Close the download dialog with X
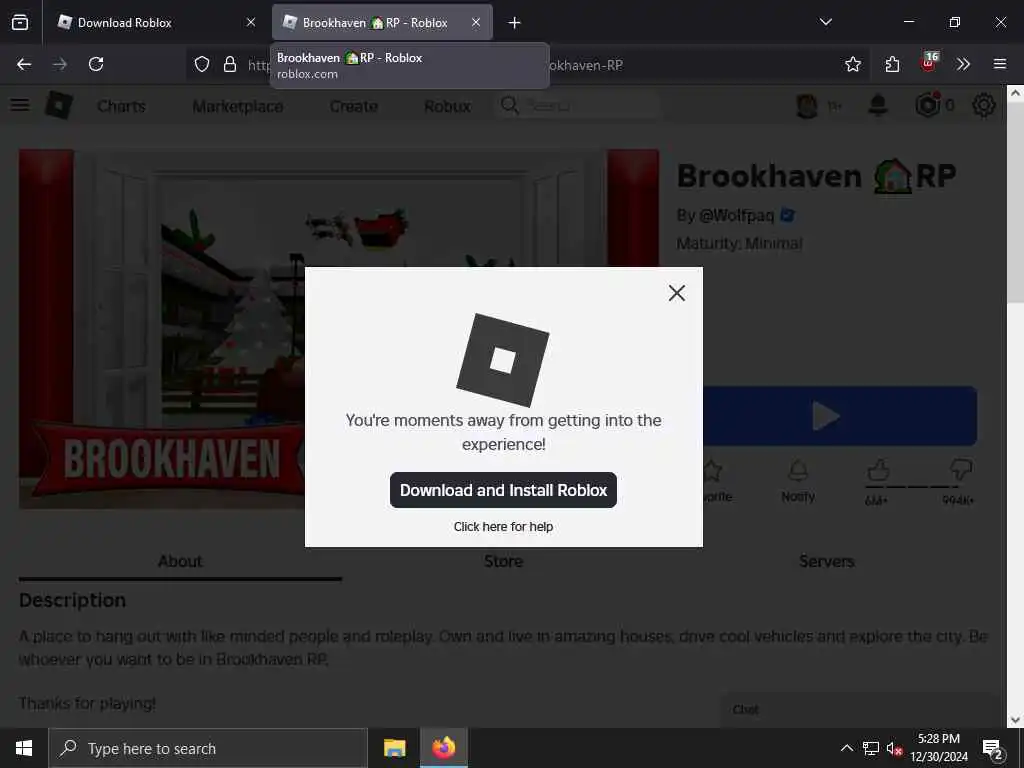The width and height of the screenshot is (1024, 768). pyautogui.click(x=677, y=293)
